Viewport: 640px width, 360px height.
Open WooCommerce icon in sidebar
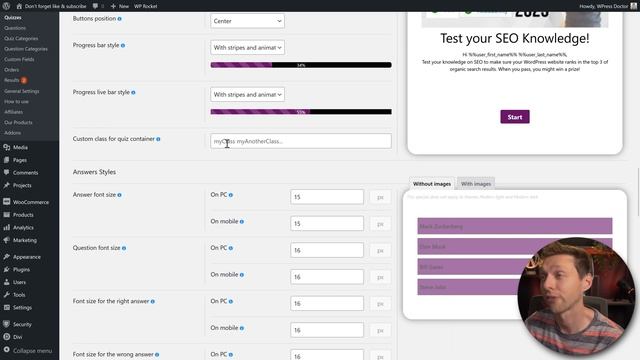[x=7, y=202]
